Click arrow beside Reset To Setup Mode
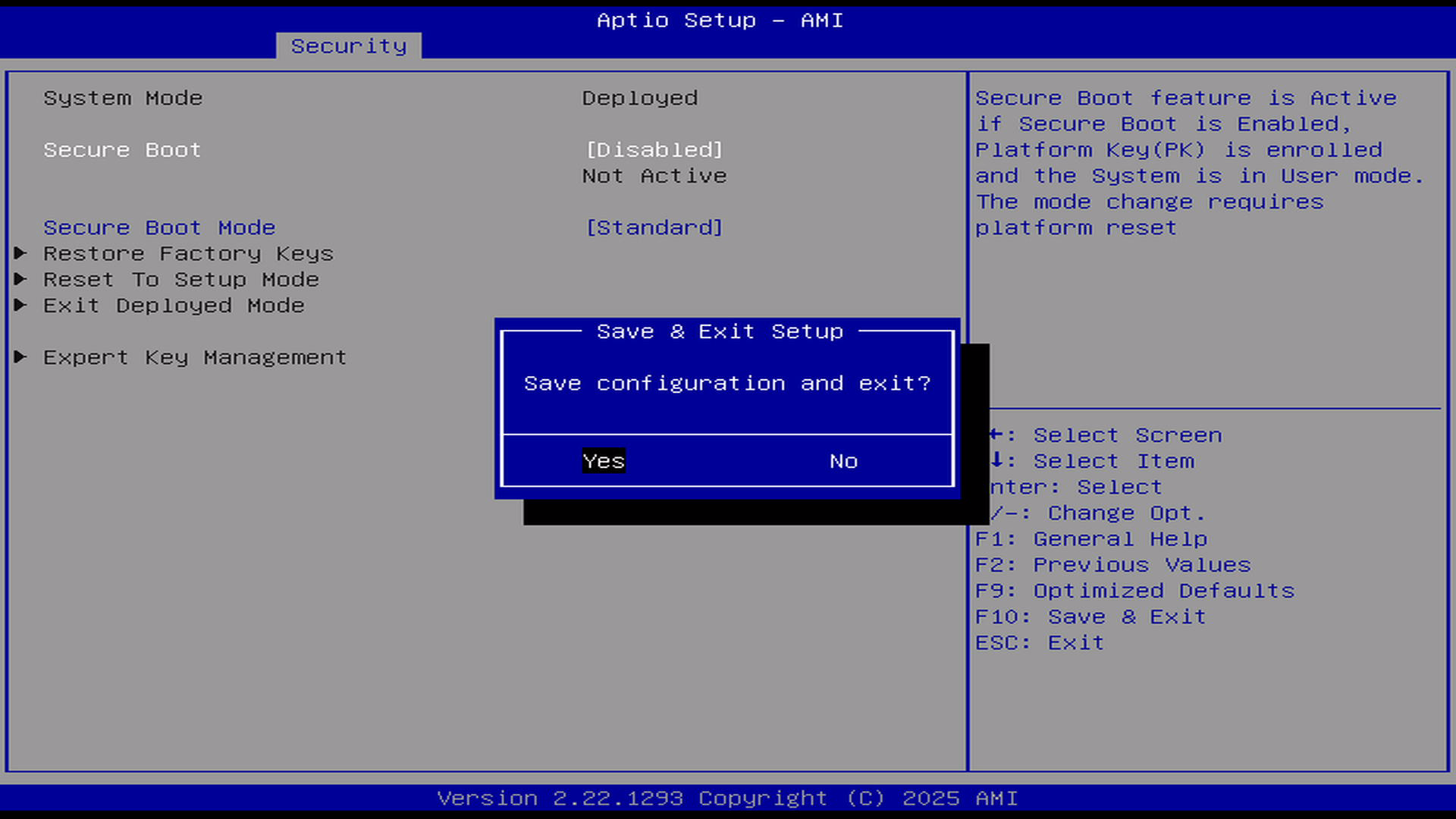Viewport: 1456px width, 819px height. click(x=20, y=279)
